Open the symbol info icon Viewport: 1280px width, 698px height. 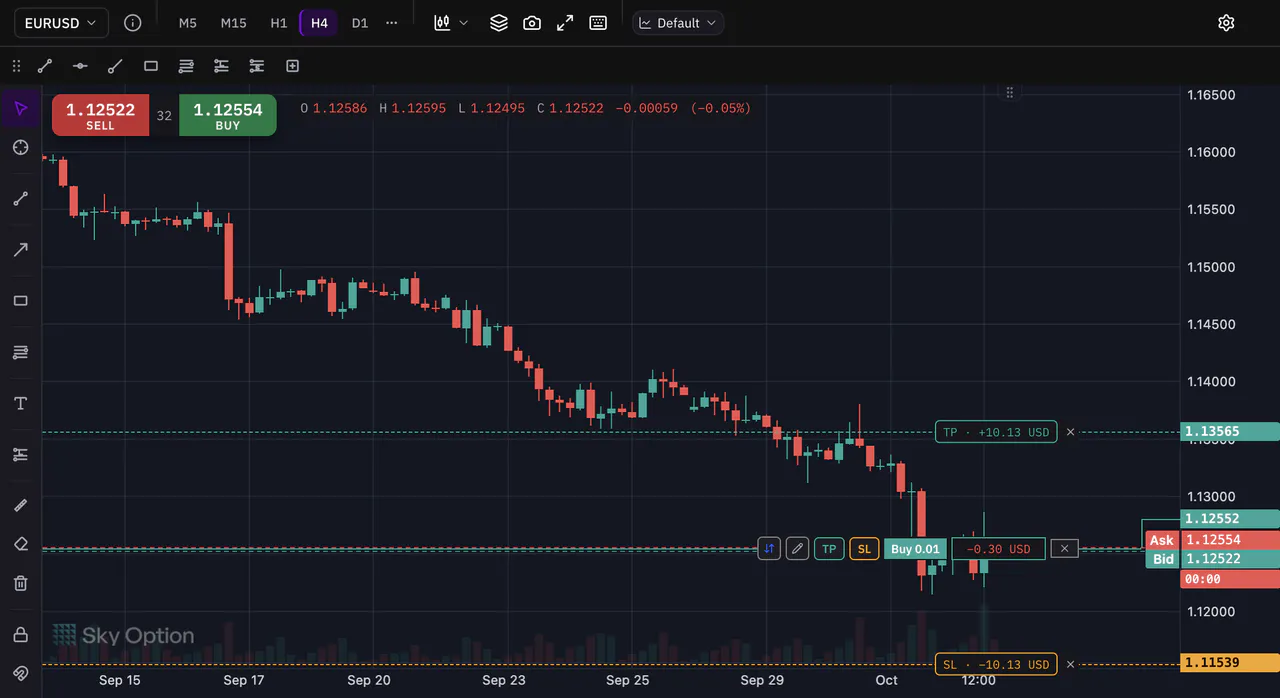133,22
